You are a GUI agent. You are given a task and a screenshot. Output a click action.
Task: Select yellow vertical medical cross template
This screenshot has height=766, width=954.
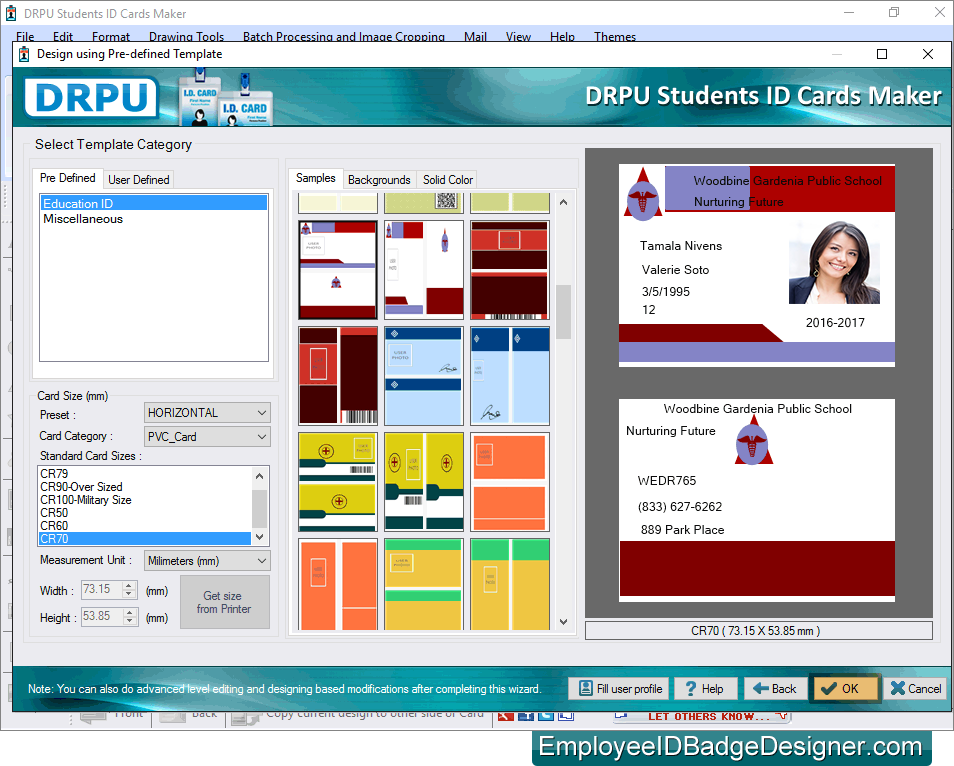424,482
